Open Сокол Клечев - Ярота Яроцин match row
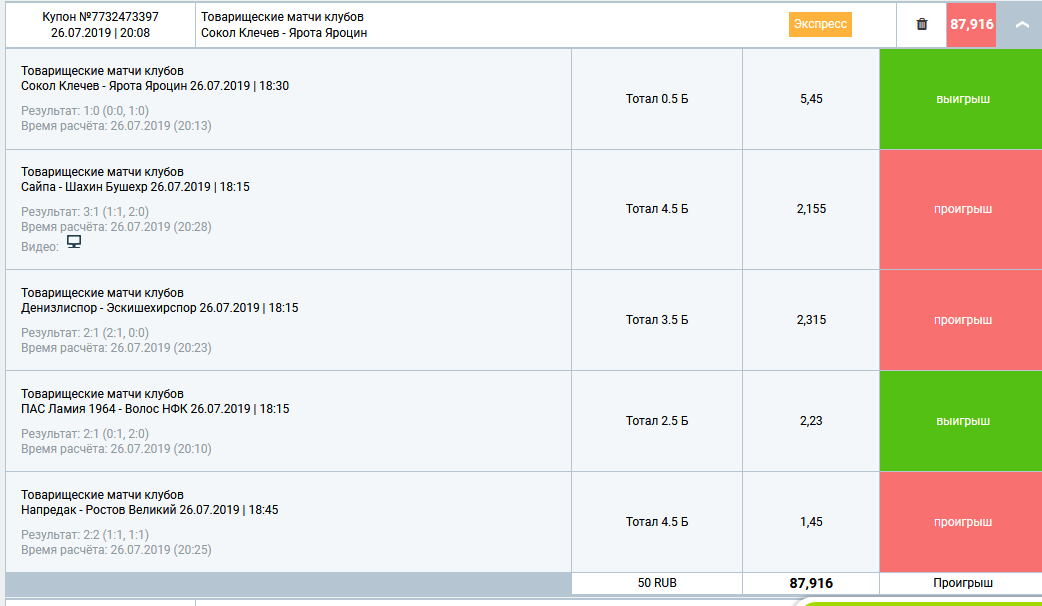 pyautogui.click(x=155, y=86)
